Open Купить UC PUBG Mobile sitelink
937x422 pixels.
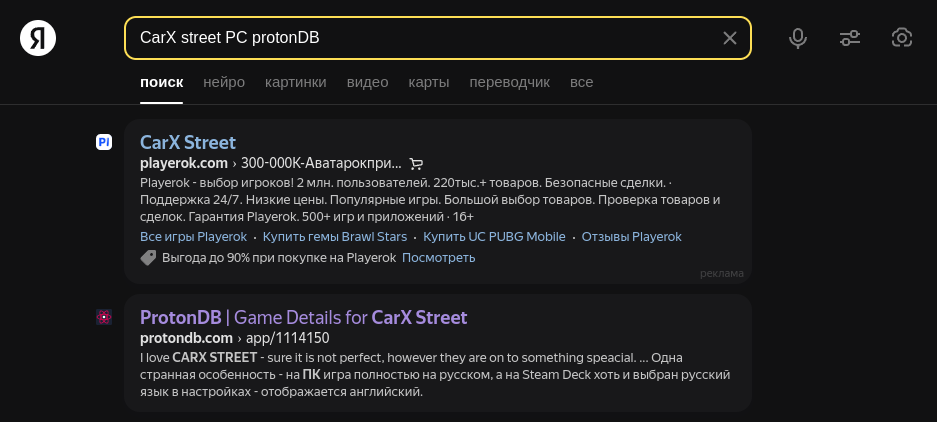pos(494,237)
